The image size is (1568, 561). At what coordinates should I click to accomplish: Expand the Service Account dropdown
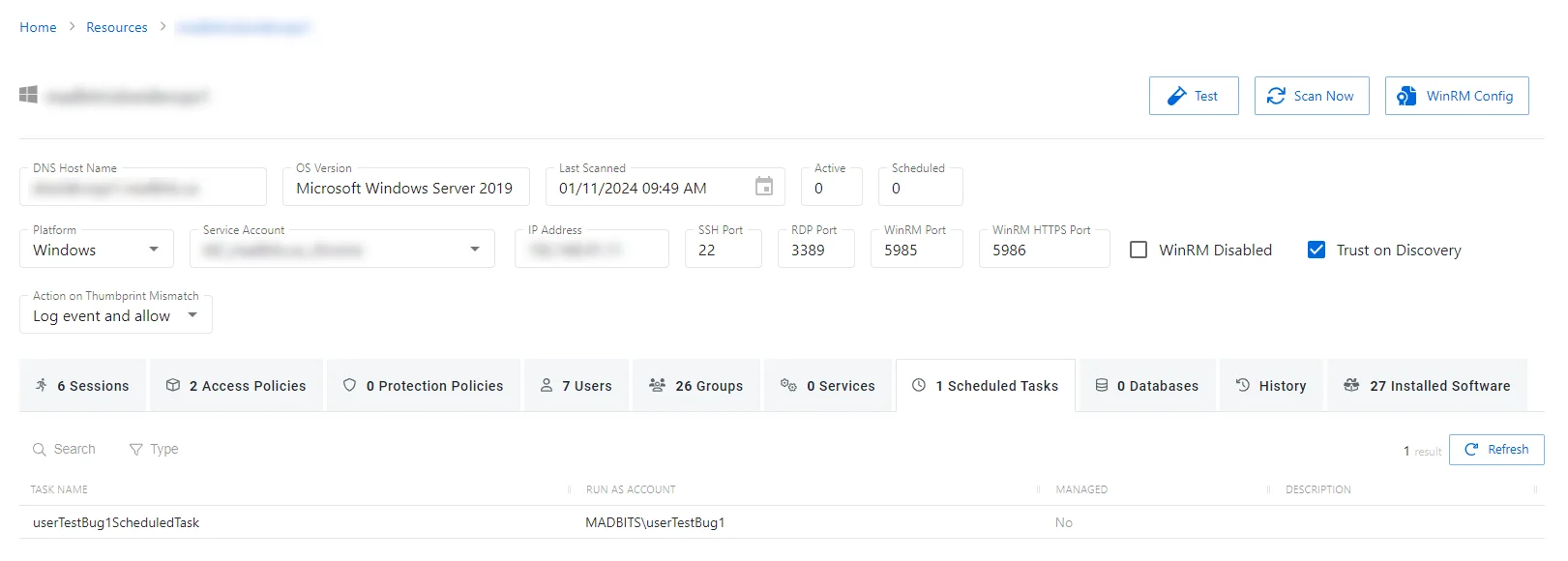coord(342,249)
